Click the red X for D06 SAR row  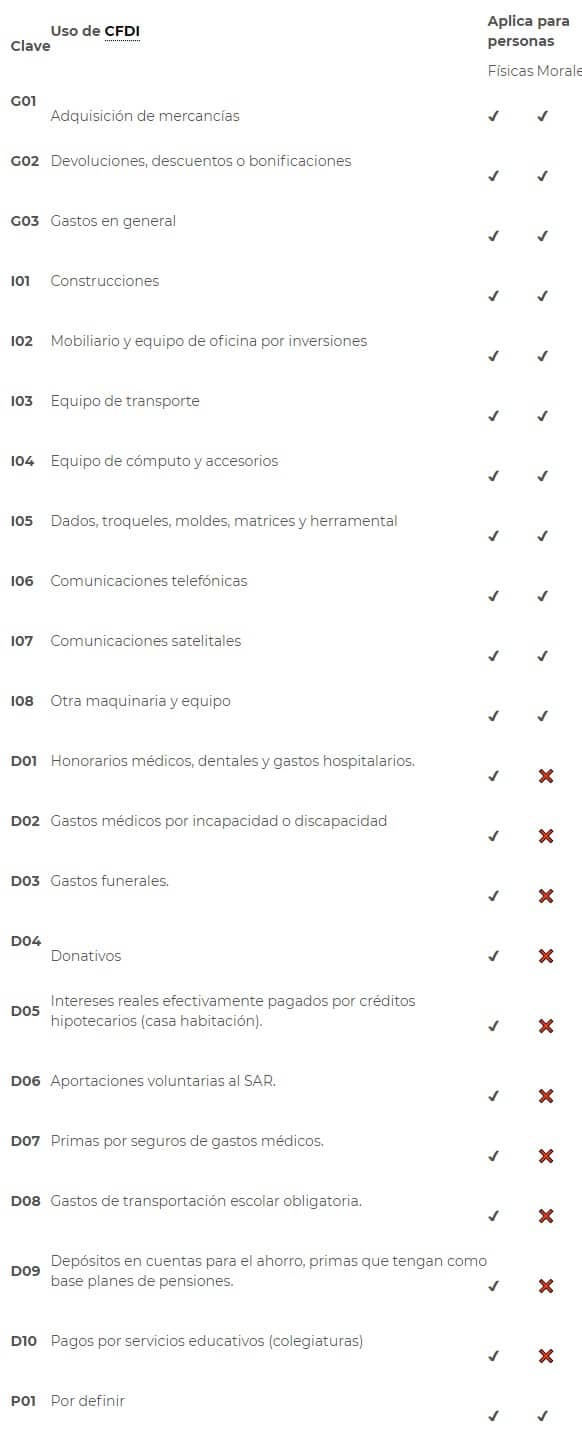[546, 1096]
